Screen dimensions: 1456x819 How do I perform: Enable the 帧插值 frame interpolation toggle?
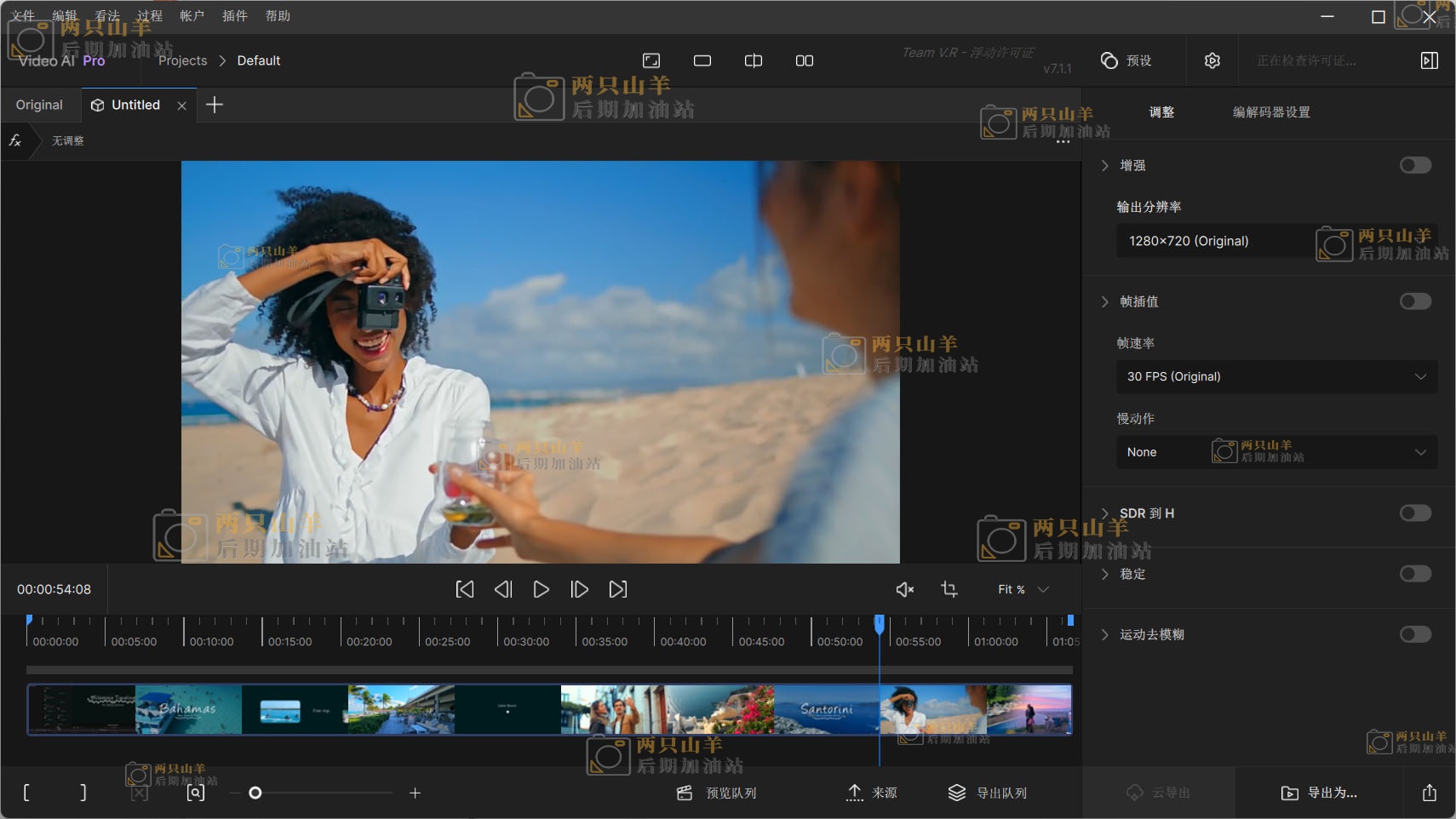pyautogui.click(x=1415, y=301)
